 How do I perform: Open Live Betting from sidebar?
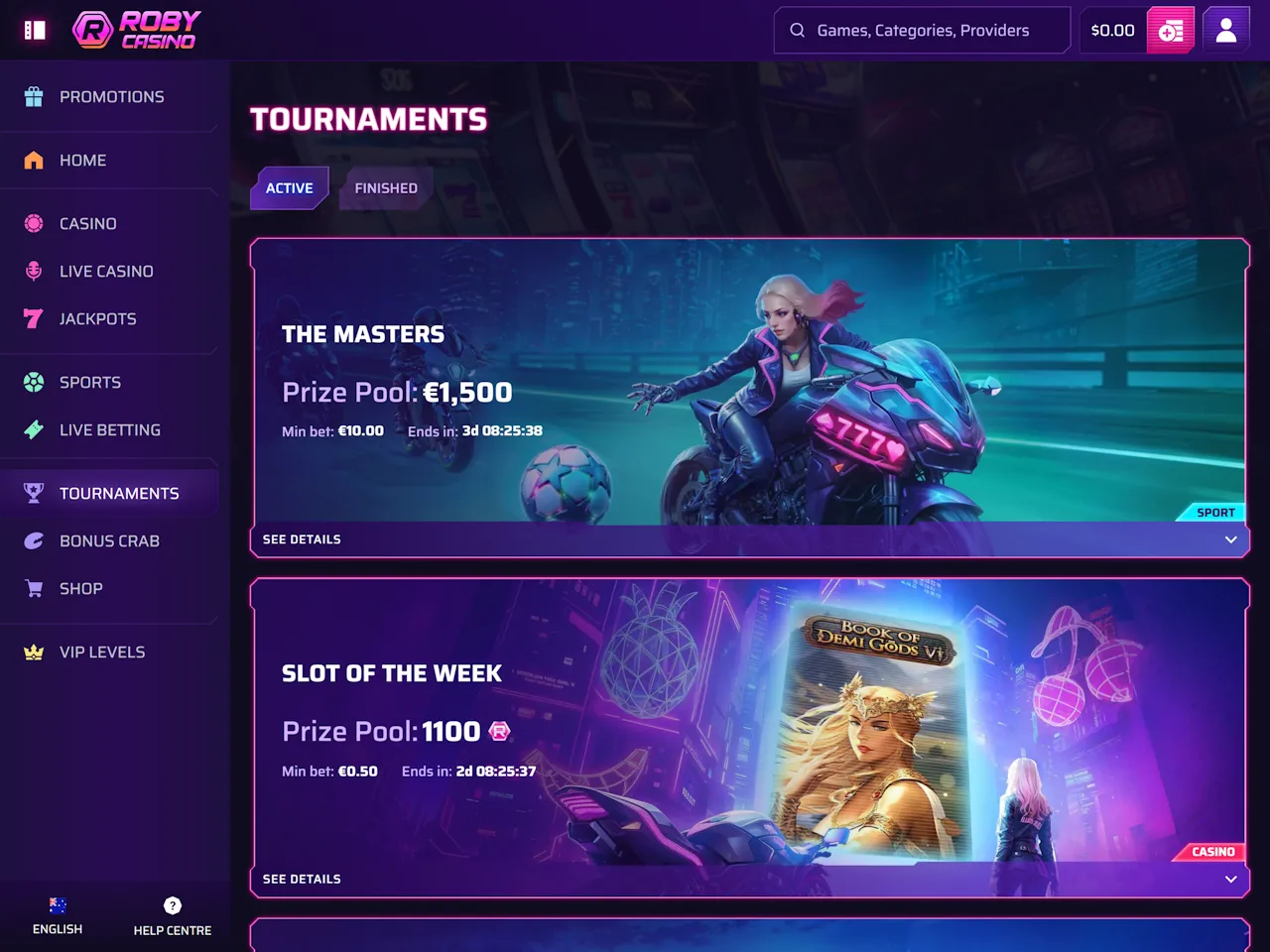109,429
